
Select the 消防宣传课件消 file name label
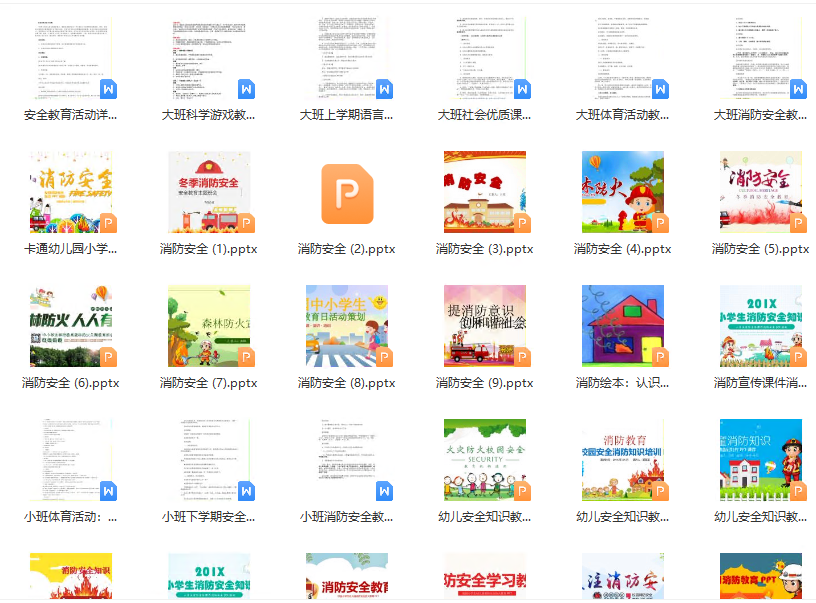coord(760,383)
